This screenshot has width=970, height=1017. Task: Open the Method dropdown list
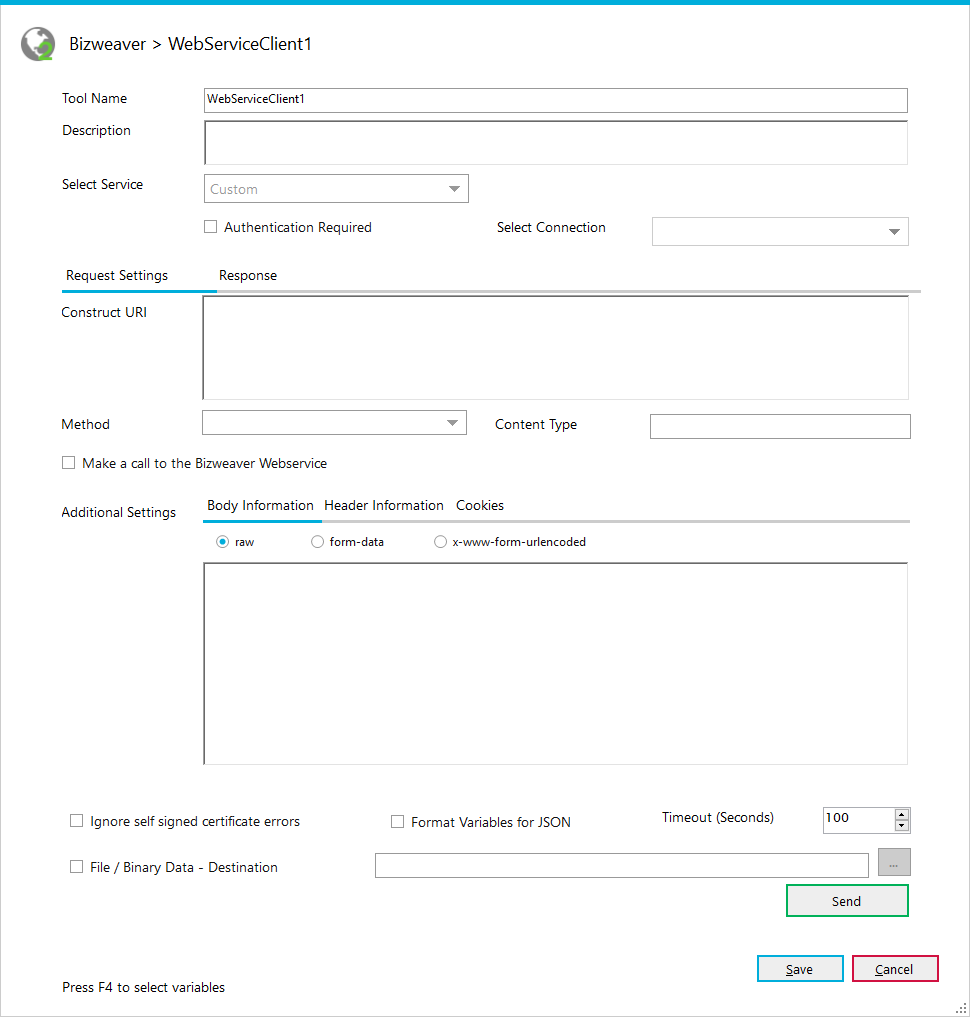click(334, 423)
